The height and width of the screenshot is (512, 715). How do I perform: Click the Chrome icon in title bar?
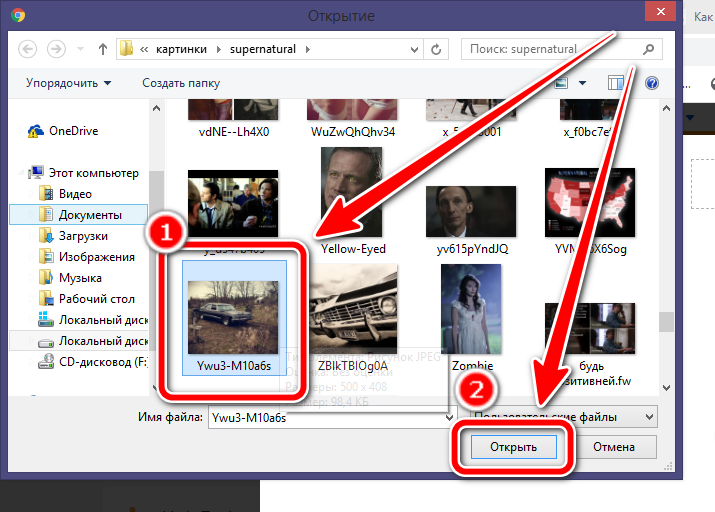point(18,16)
